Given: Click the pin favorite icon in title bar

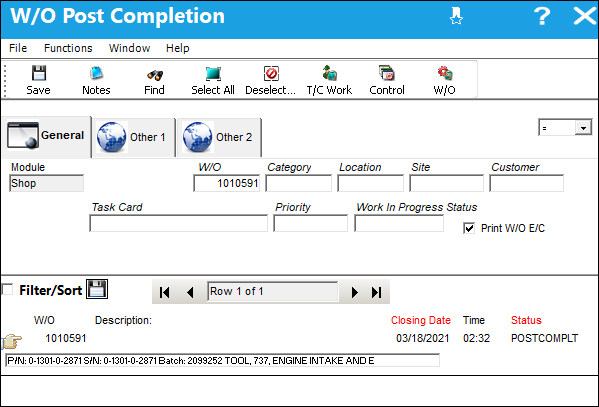Looking at the screenshot, I should (x=456, y=16).
